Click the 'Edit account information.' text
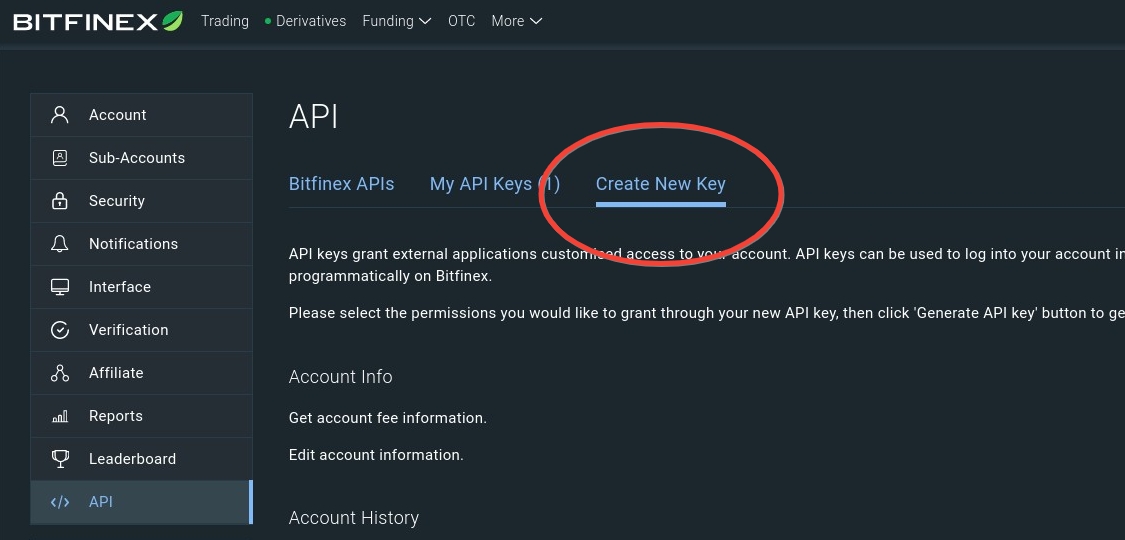This screenshot has width=1125, height=540. coord(376,455)
